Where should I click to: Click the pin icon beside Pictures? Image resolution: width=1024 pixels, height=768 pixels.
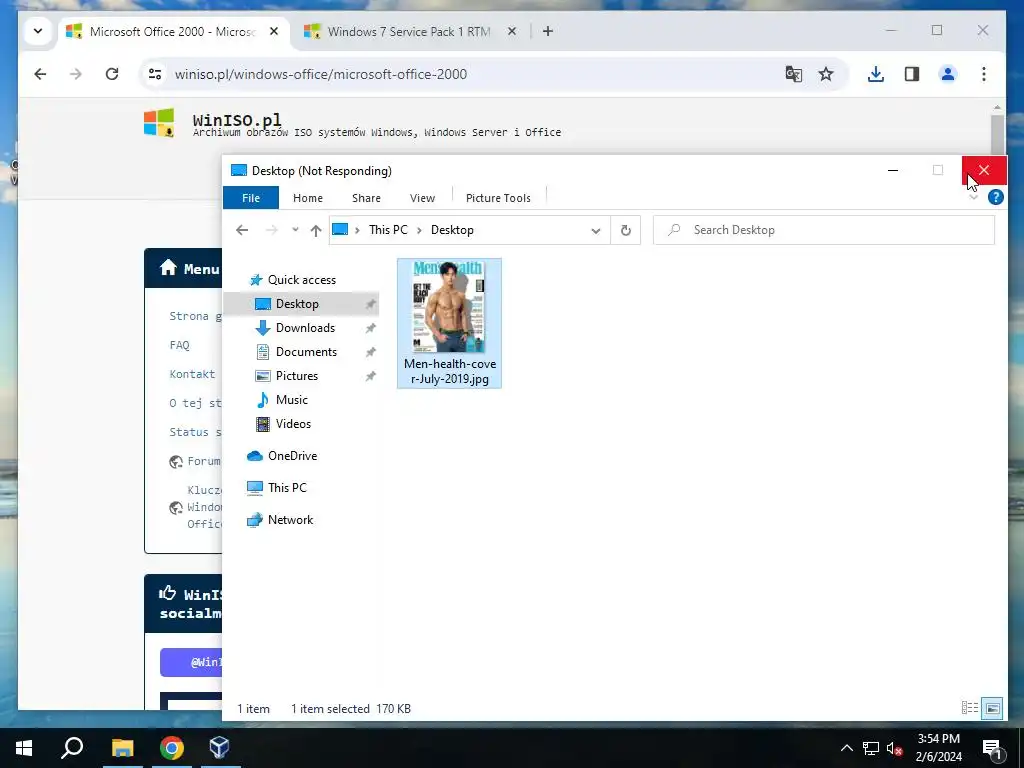[370, 376]
